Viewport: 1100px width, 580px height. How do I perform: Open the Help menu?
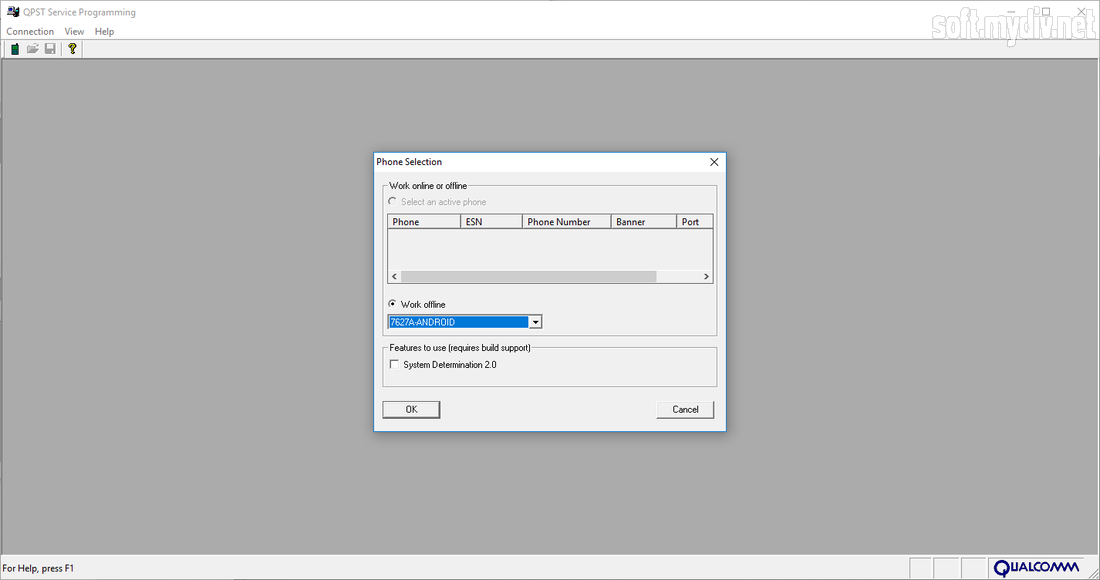pyautogui.click(x=105, y=32)
